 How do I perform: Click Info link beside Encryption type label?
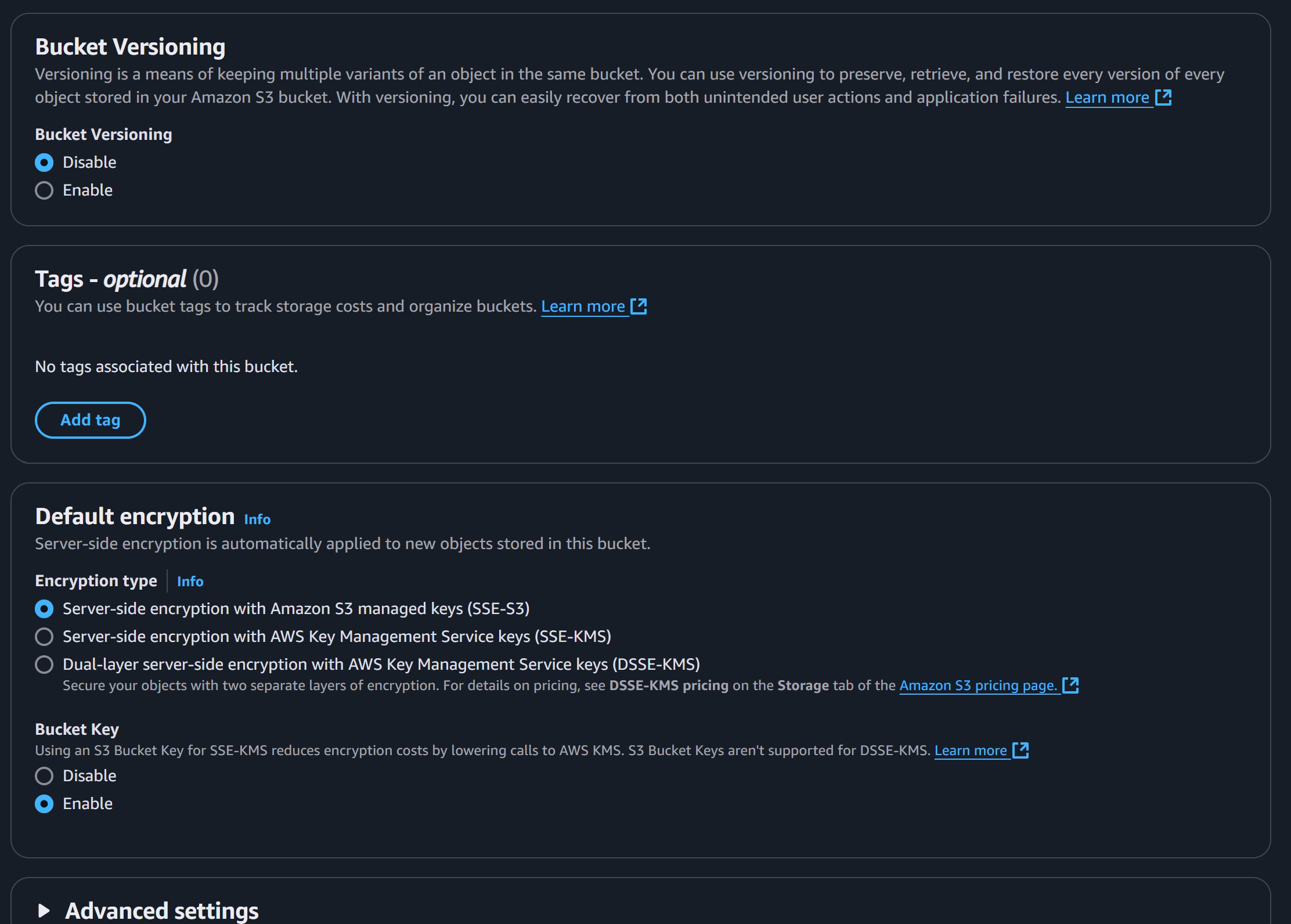(x=190, y=581)
